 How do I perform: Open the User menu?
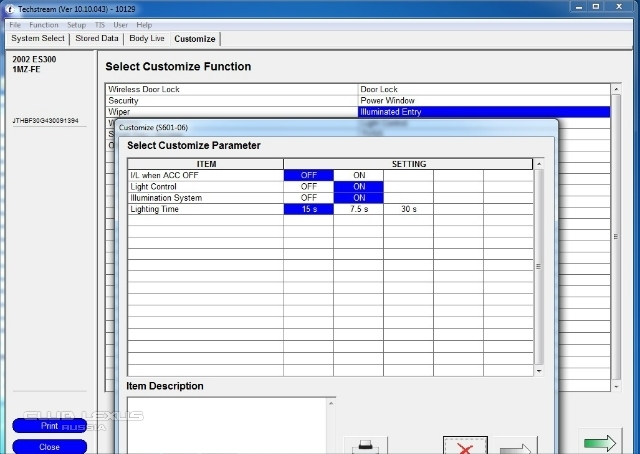pos(120,25)
